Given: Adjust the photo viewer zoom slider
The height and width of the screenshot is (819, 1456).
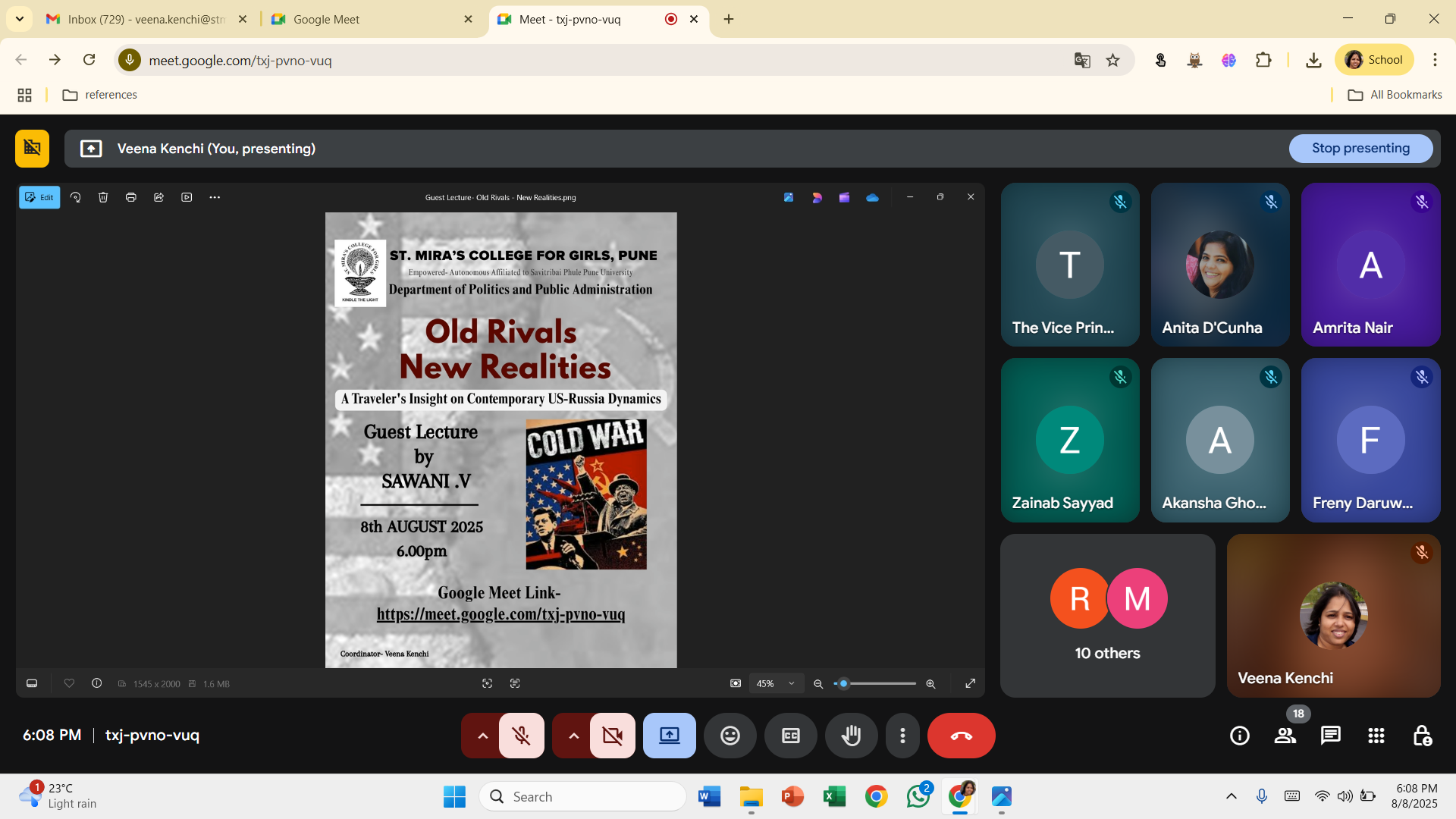Looking at the screenshot, I should coord(844,683).
